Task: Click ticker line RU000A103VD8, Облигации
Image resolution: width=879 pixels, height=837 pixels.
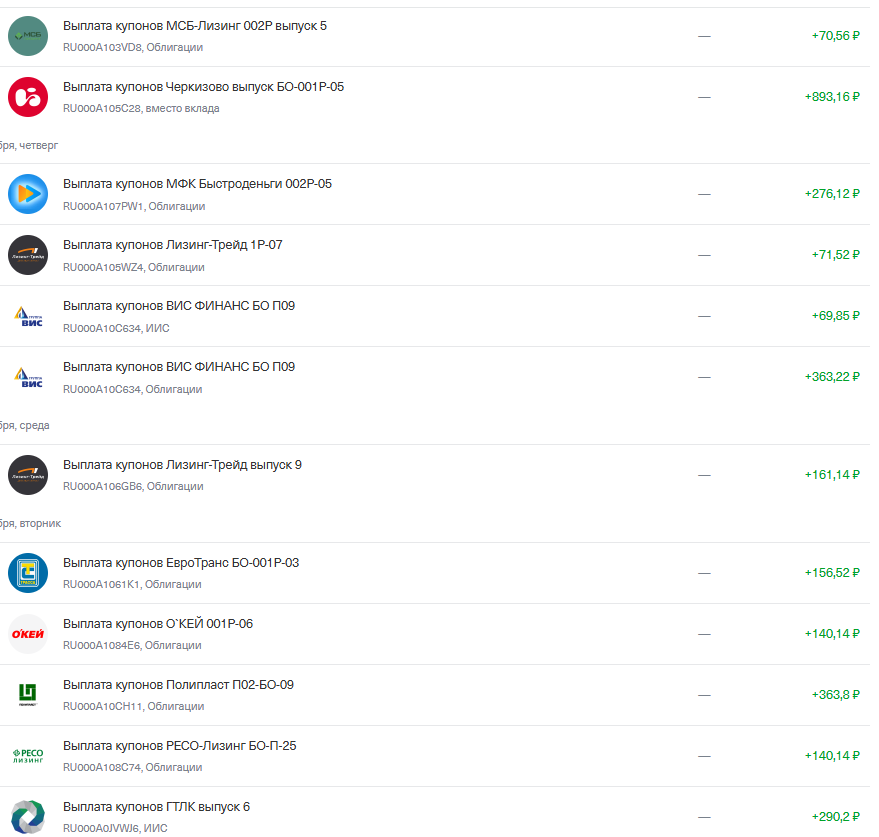Action: click(133, 48)
